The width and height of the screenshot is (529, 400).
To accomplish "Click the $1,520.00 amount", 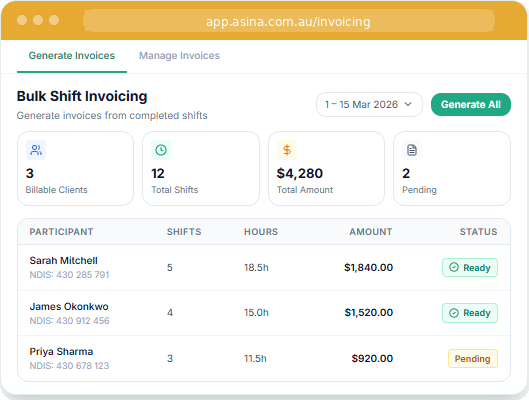I will click(x=368, y=313).
